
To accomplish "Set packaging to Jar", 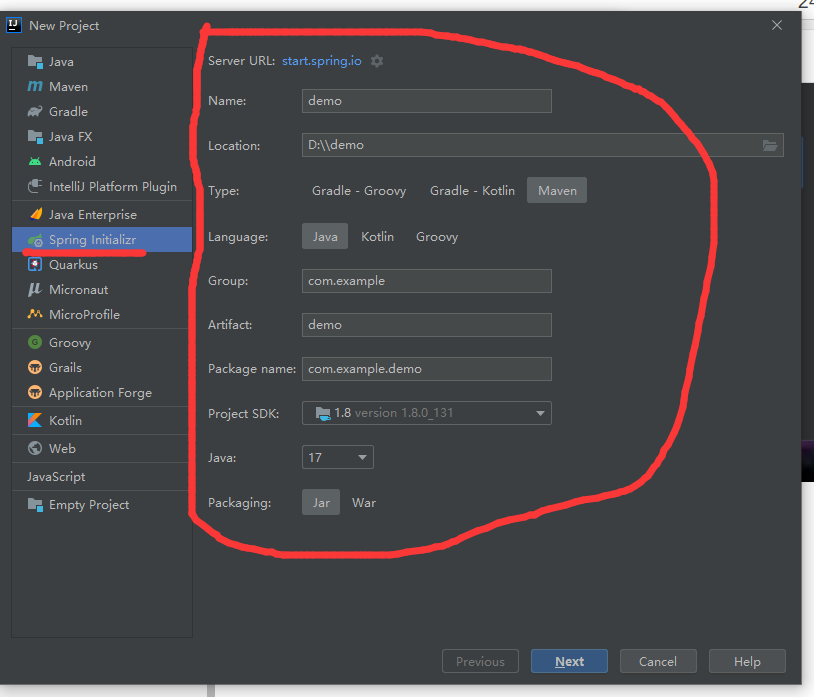I will click(321, 502).
